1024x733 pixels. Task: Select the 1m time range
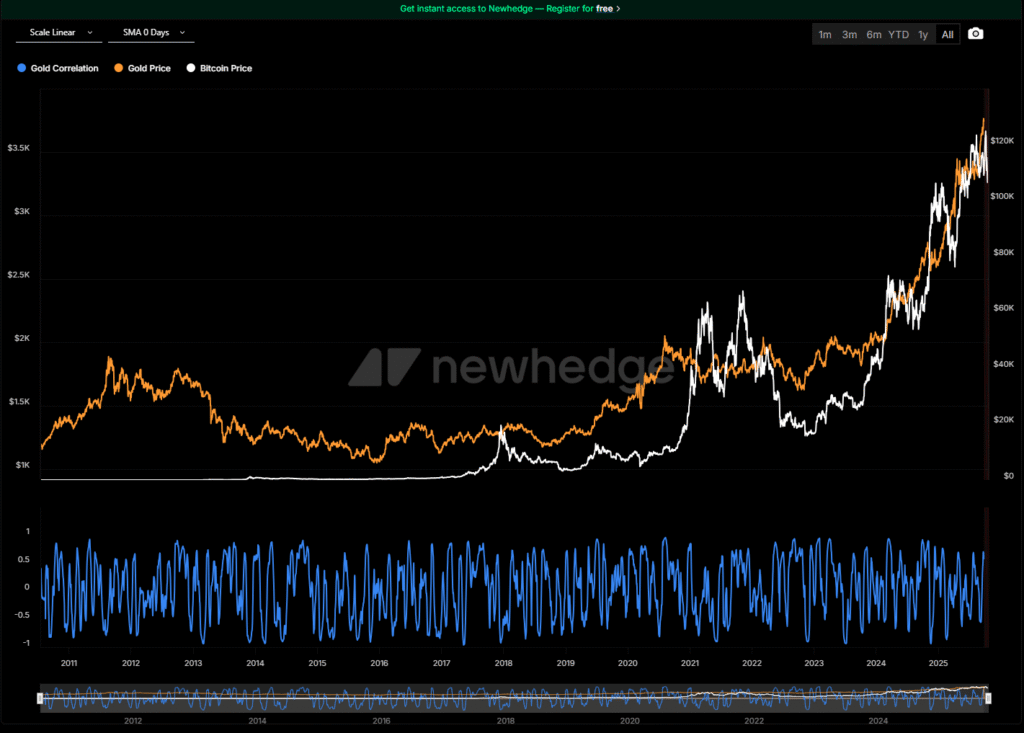[825, 35]
